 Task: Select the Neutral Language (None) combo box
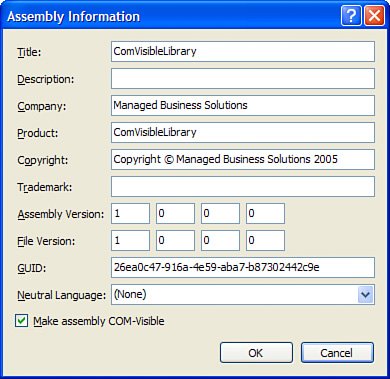[243, 295]
